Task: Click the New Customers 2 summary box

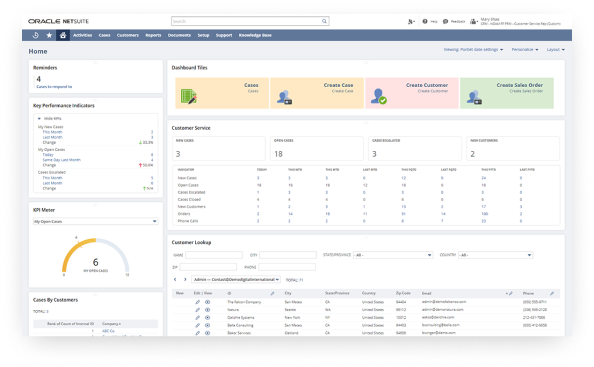Action: 513,148
